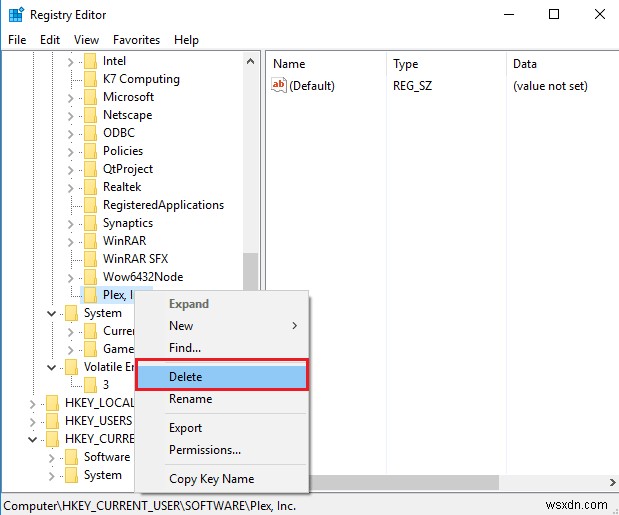This screenshot has width=619, height=515.
Task: Click the Policies folder icon
Action: coord(90,151)
